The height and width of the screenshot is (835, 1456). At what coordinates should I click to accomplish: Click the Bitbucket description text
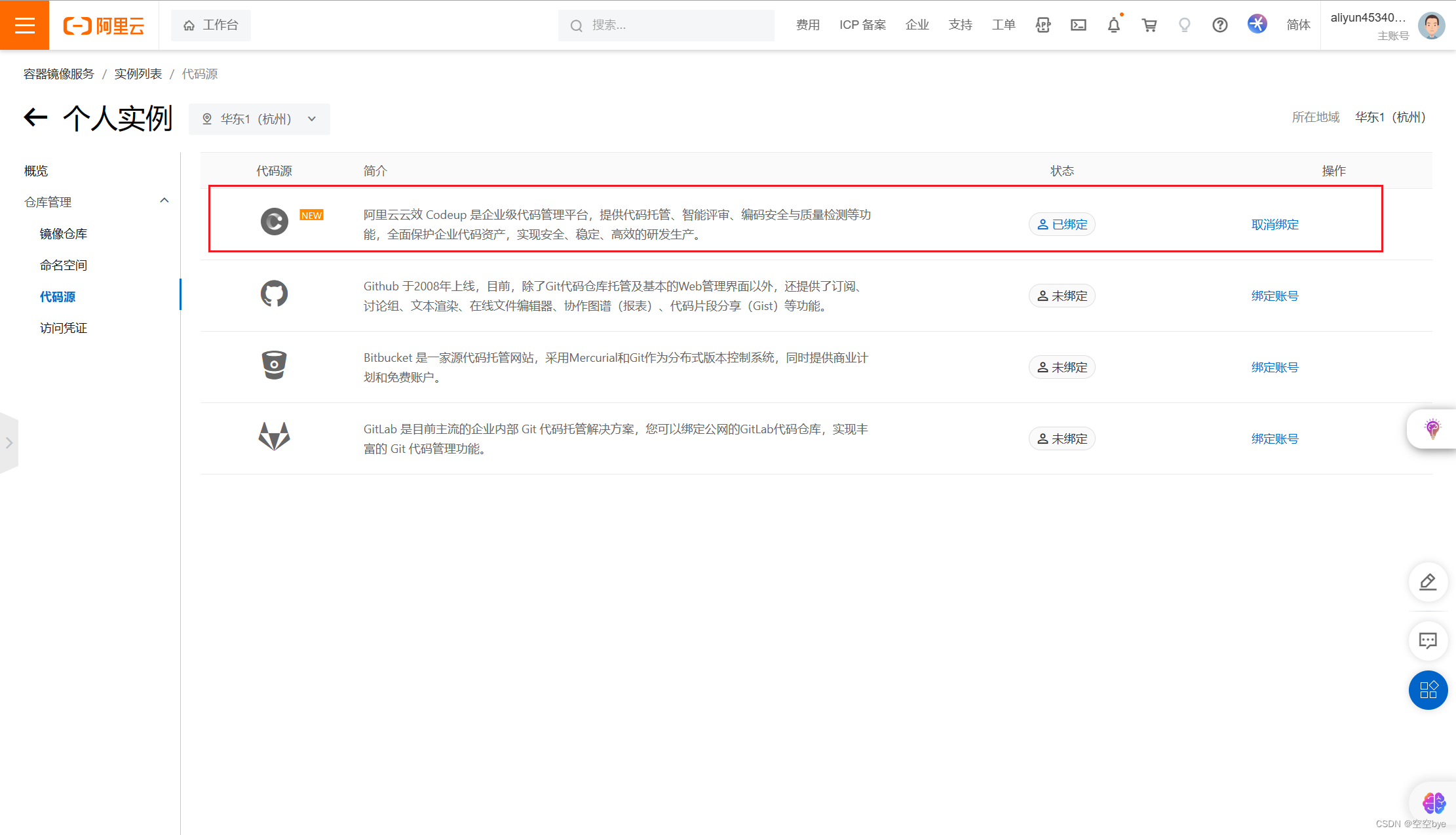[x=616, y=368]
